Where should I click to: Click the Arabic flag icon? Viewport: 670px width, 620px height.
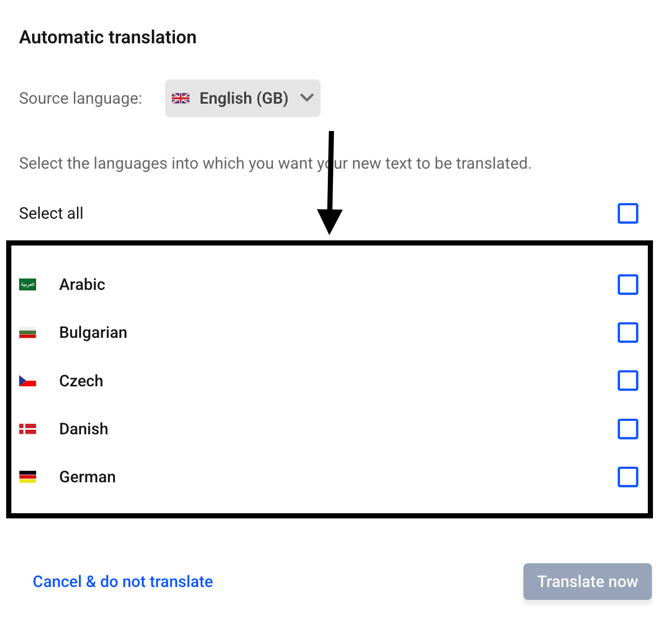point(28,285)
